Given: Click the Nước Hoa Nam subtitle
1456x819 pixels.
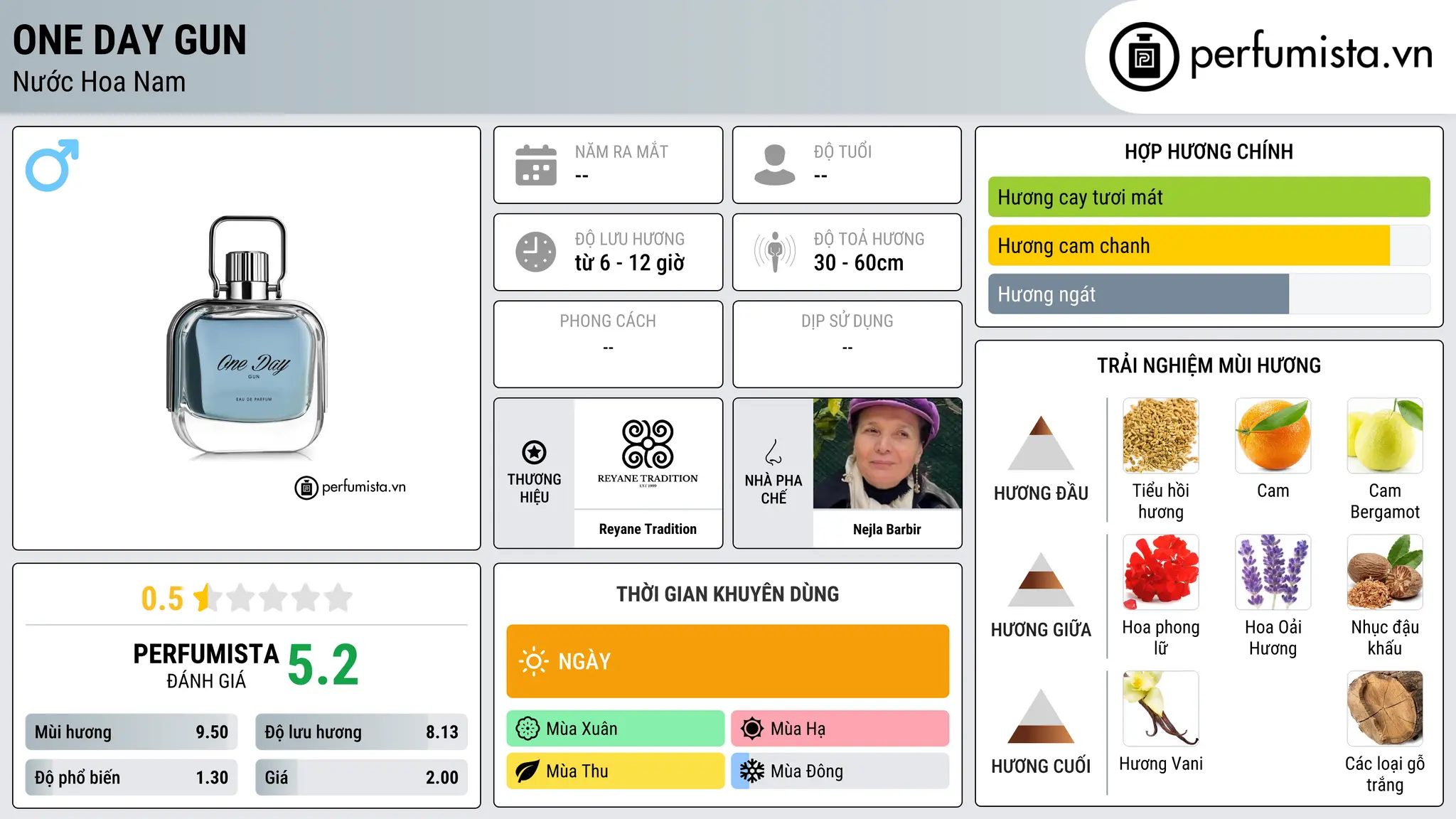Looking at the screenshot, I should [100, 82].
